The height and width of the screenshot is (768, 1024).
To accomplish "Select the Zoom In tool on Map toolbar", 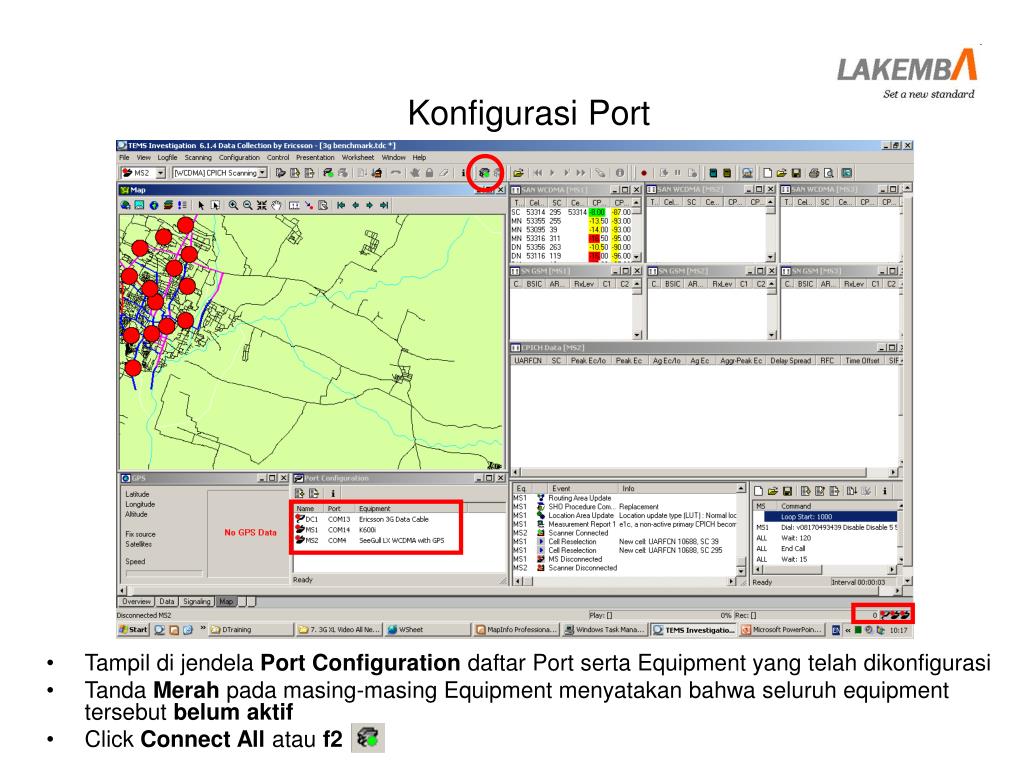I will (233, 205).
